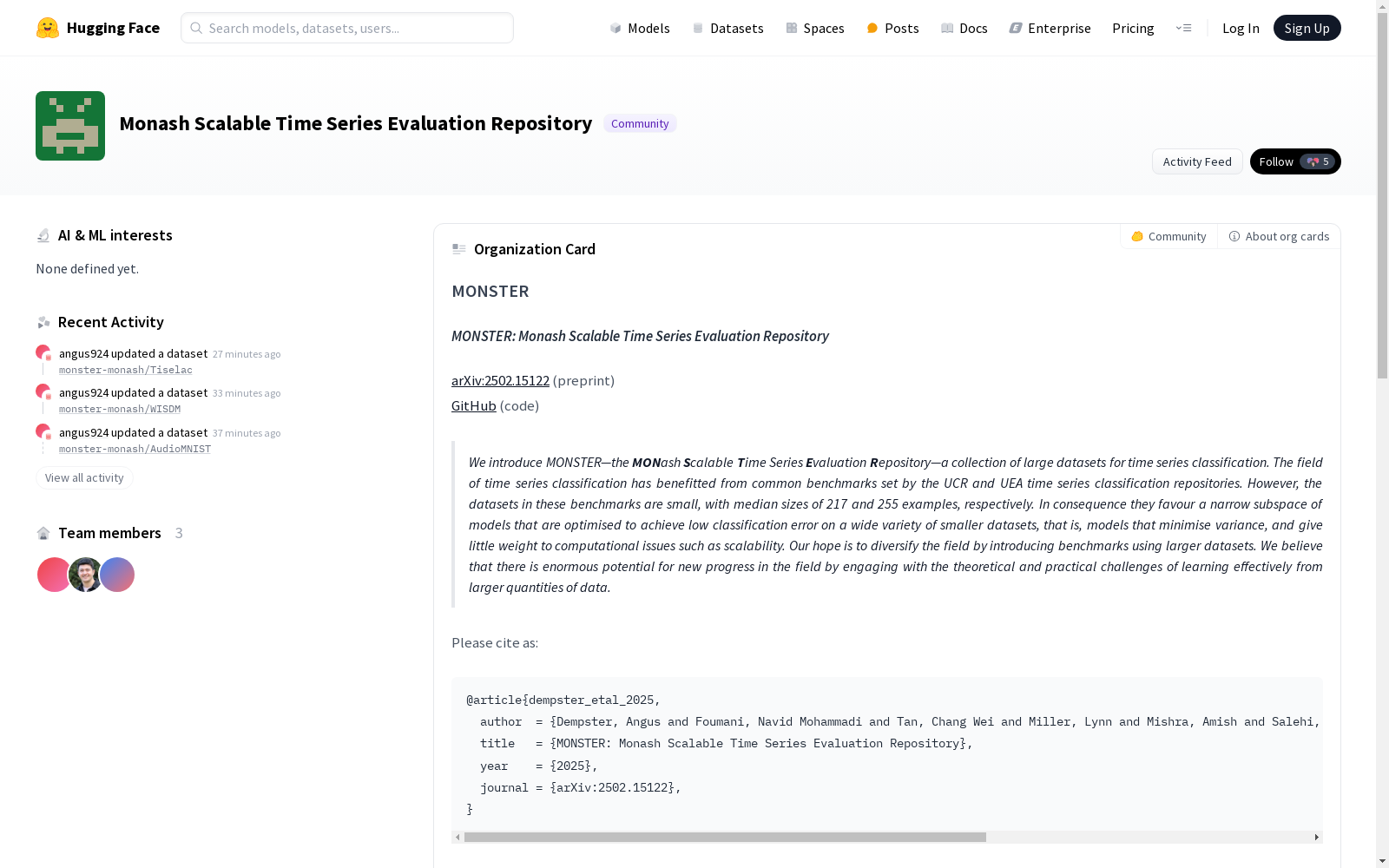The height and width of the screenshot is (868, 1389).
Task: Go to the Spaces menu item
Action: click(815, 28)
